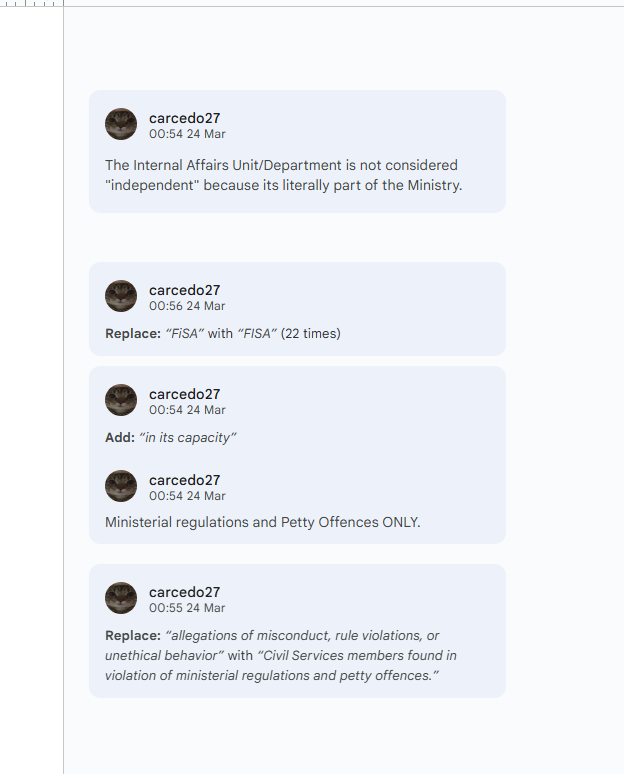Click the 00:55 24 Mar timestamp
Screen dimensions: 624x774
[187, 608]
